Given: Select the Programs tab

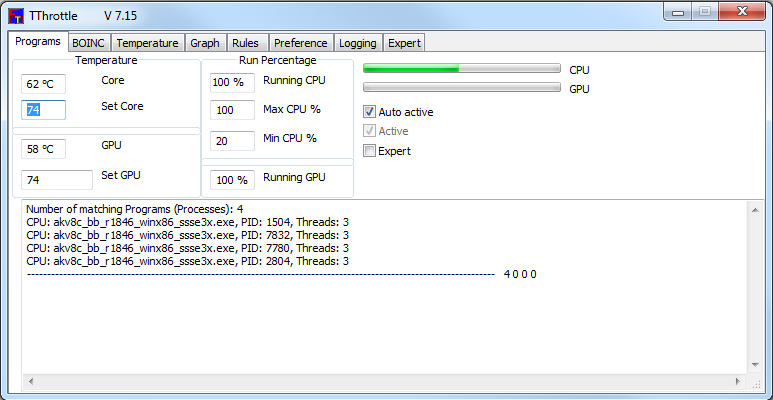Looking at the screenshot, I should click(x=38, y=41).
